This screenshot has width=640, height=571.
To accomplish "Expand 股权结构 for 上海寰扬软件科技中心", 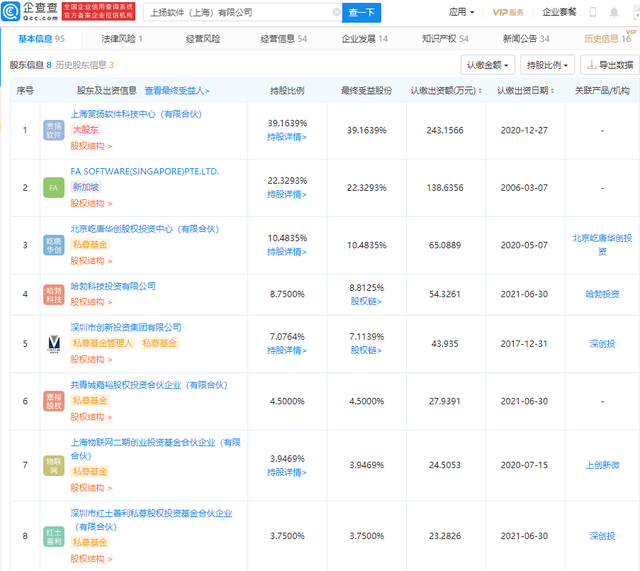I will coord(91,146).
